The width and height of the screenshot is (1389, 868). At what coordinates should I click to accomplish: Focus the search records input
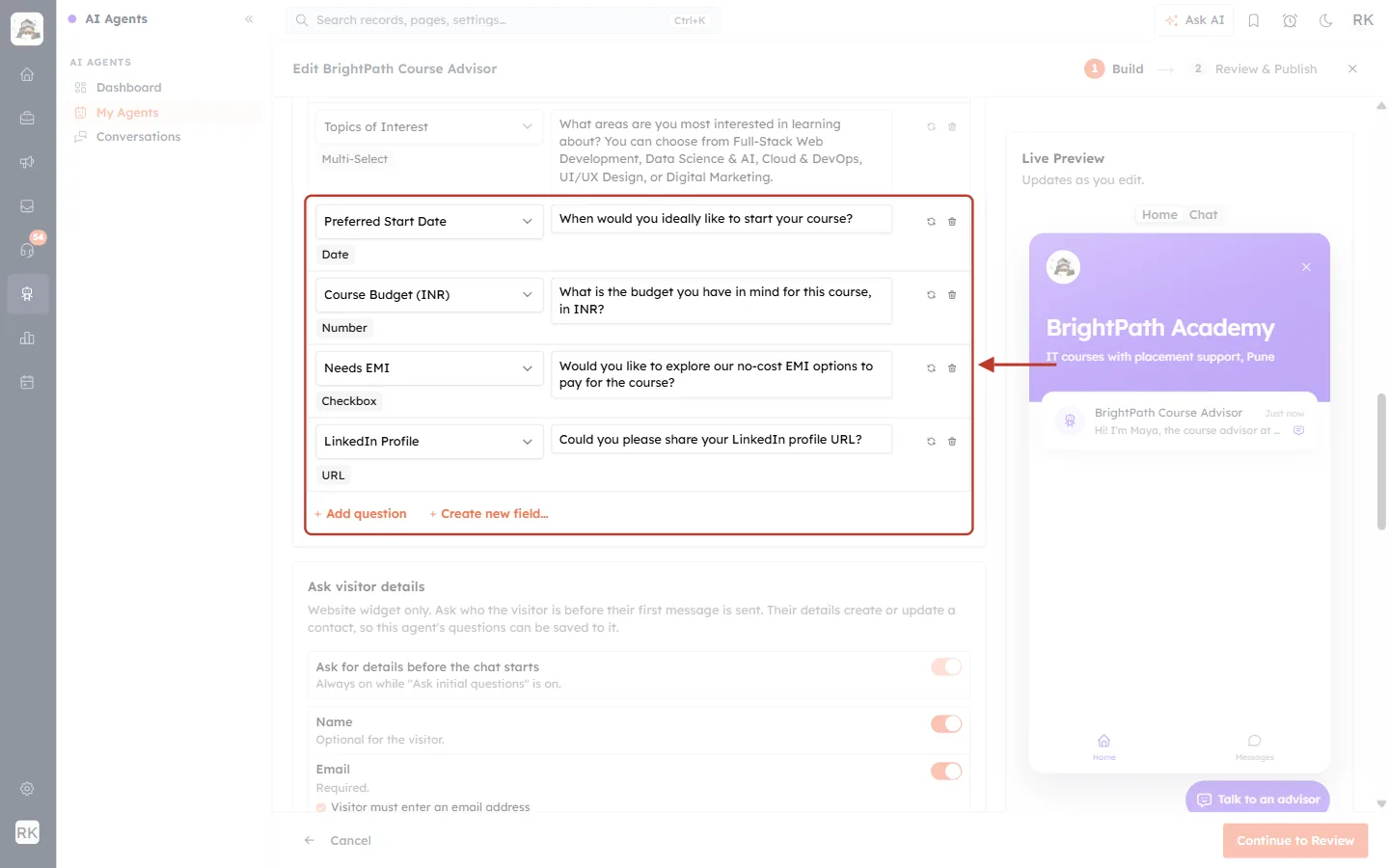pos(503,20)
